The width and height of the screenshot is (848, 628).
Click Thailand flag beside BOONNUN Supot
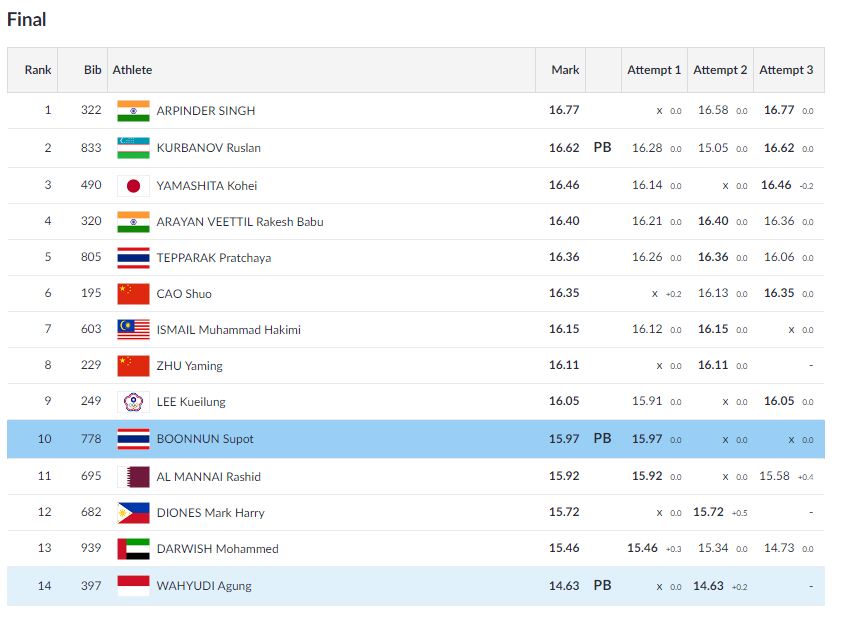click(133, 439)
